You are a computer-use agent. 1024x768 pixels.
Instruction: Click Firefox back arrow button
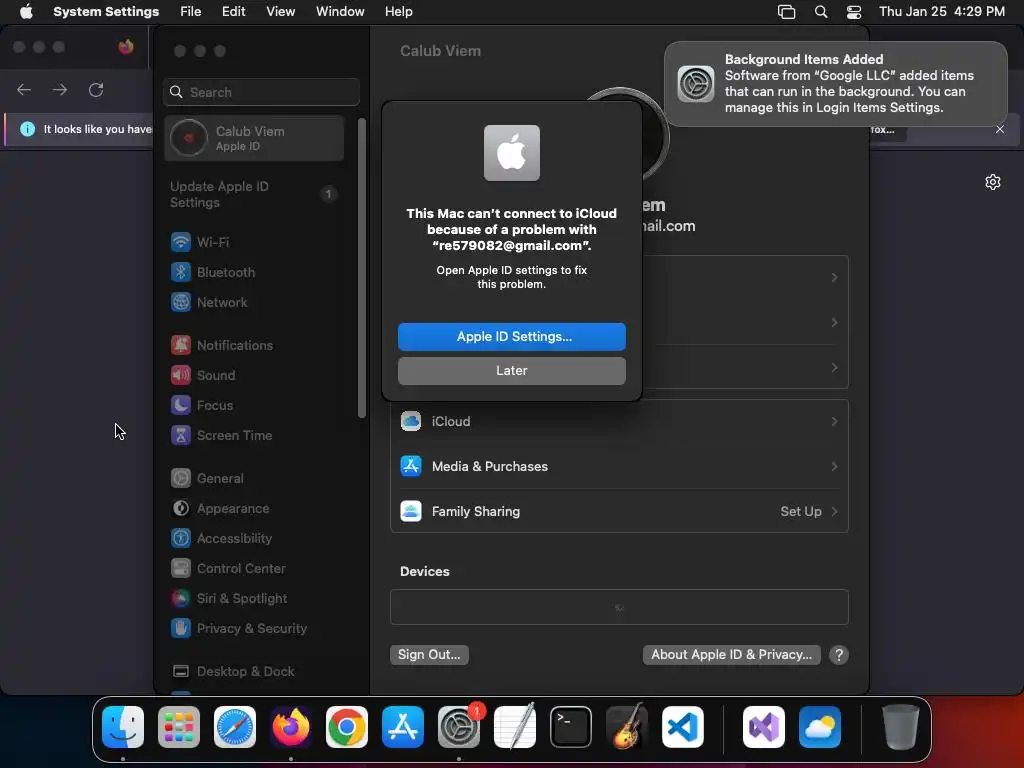point(24,90)
